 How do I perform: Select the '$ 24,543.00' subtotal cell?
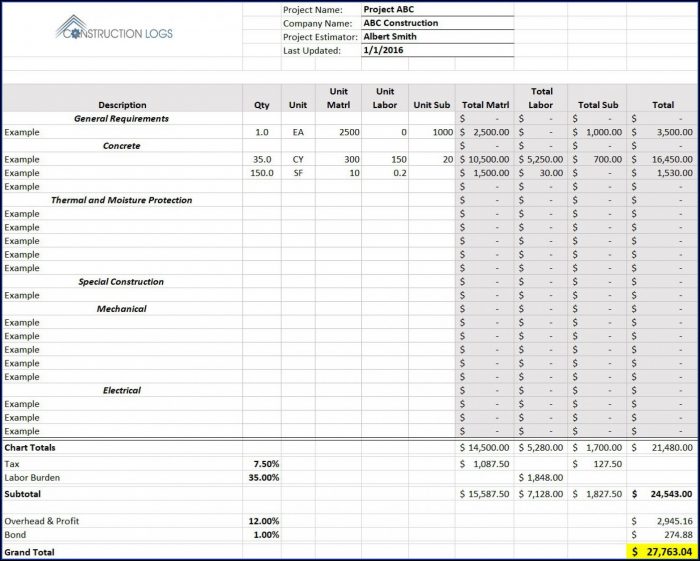click(x=662, y=494)
